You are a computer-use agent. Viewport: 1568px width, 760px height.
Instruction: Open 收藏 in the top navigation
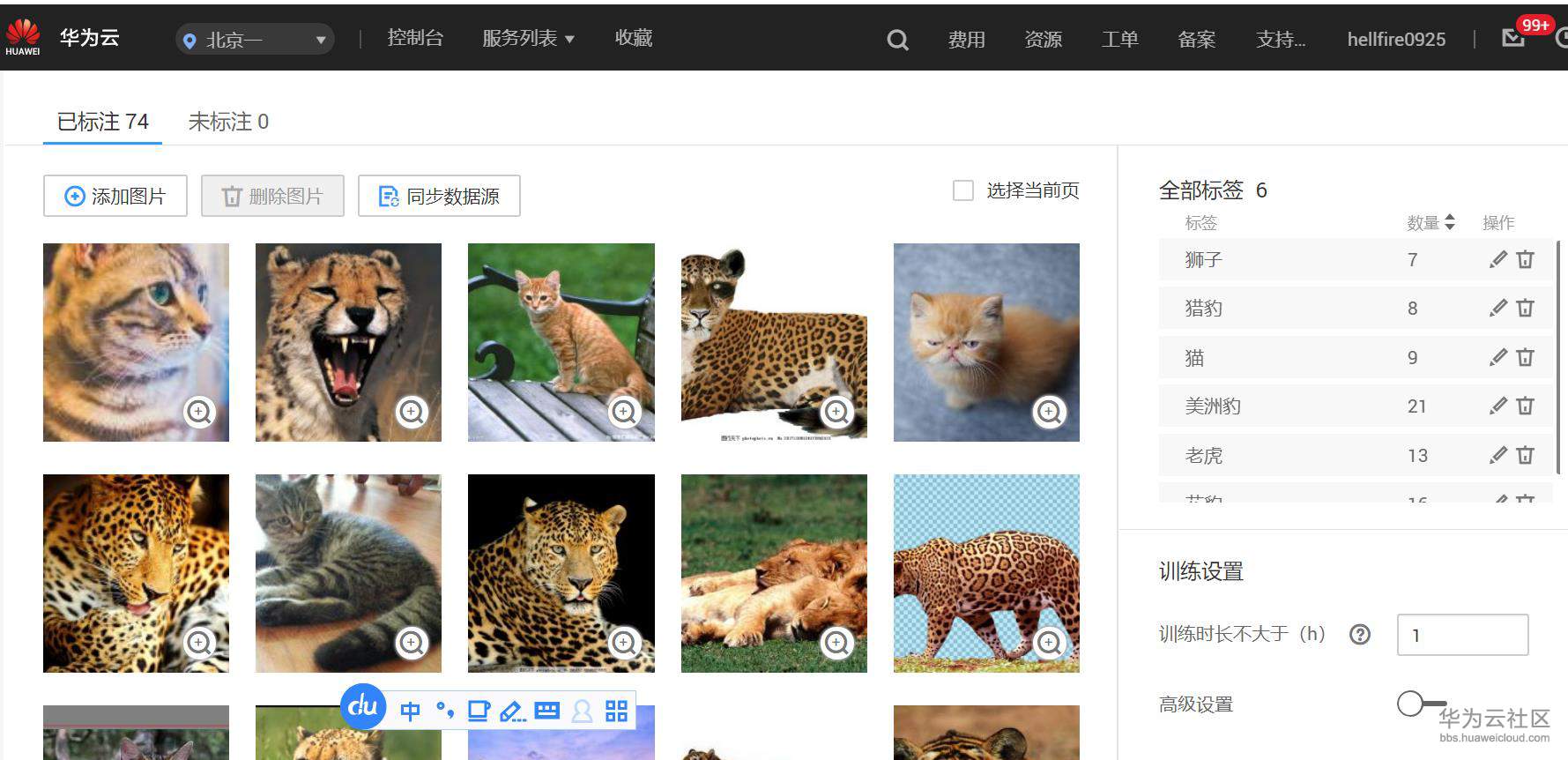pos(634,38)
